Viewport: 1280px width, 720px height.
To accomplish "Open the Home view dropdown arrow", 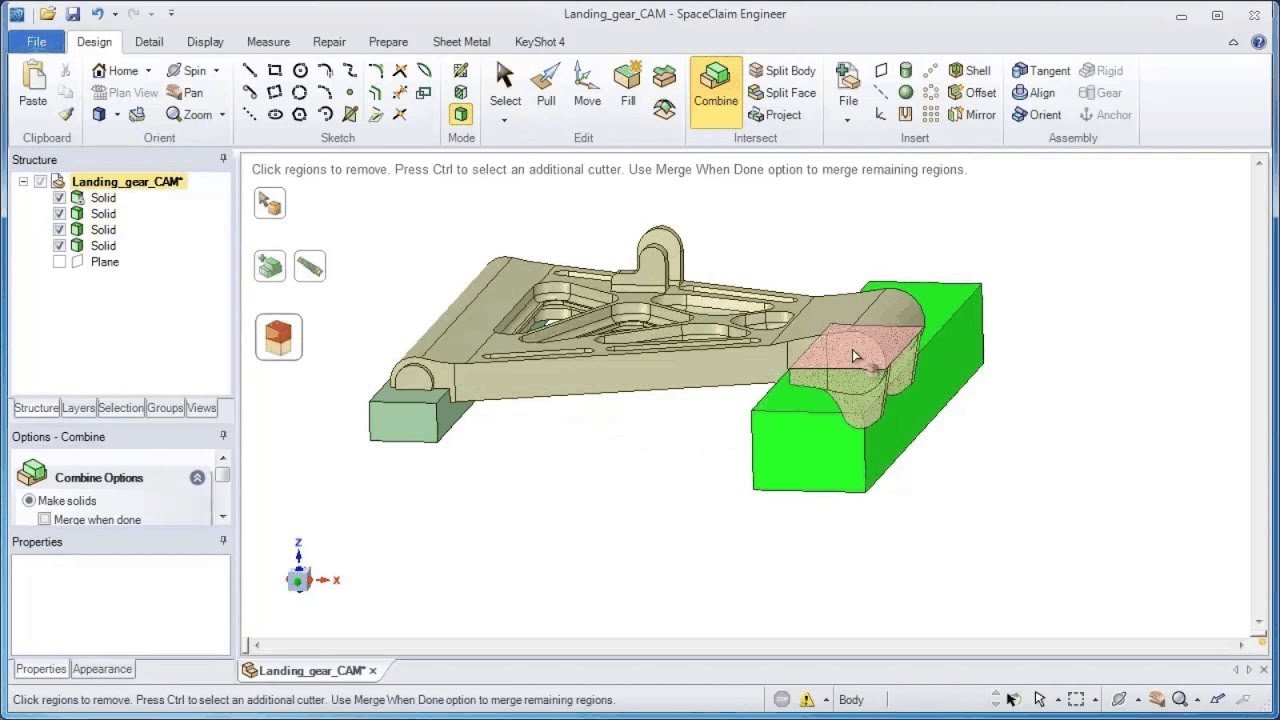I will (x=148, y=71).
